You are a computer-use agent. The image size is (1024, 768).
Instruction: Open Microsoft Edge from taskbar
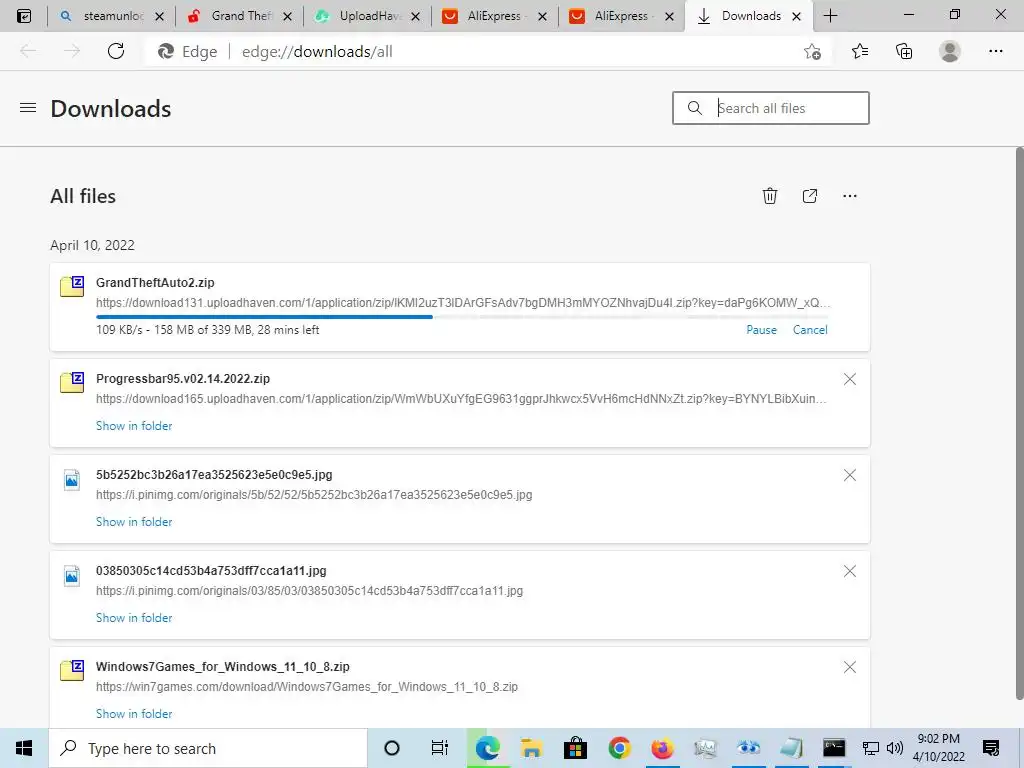coord(487,748)
